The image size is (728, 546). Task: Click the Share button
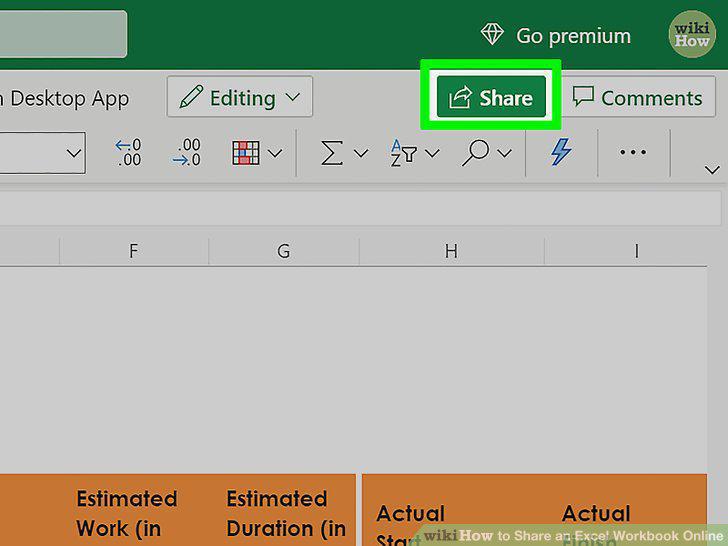(x=491, y=97)
